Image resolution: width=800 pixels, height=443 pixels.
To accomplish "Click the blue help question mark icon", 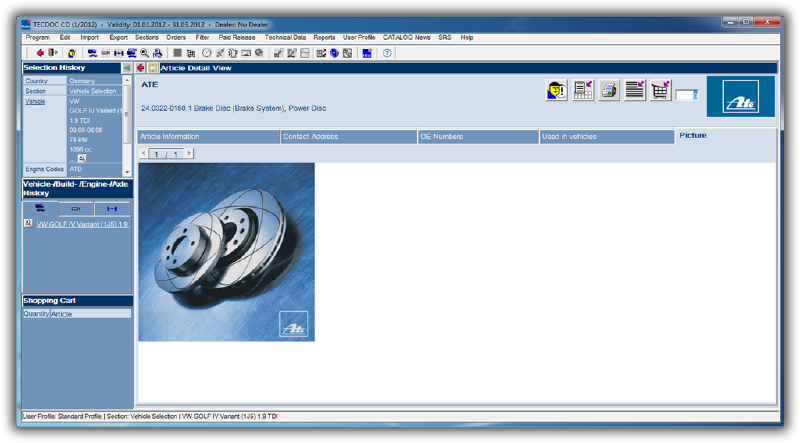I will click(x=387, y=53).
